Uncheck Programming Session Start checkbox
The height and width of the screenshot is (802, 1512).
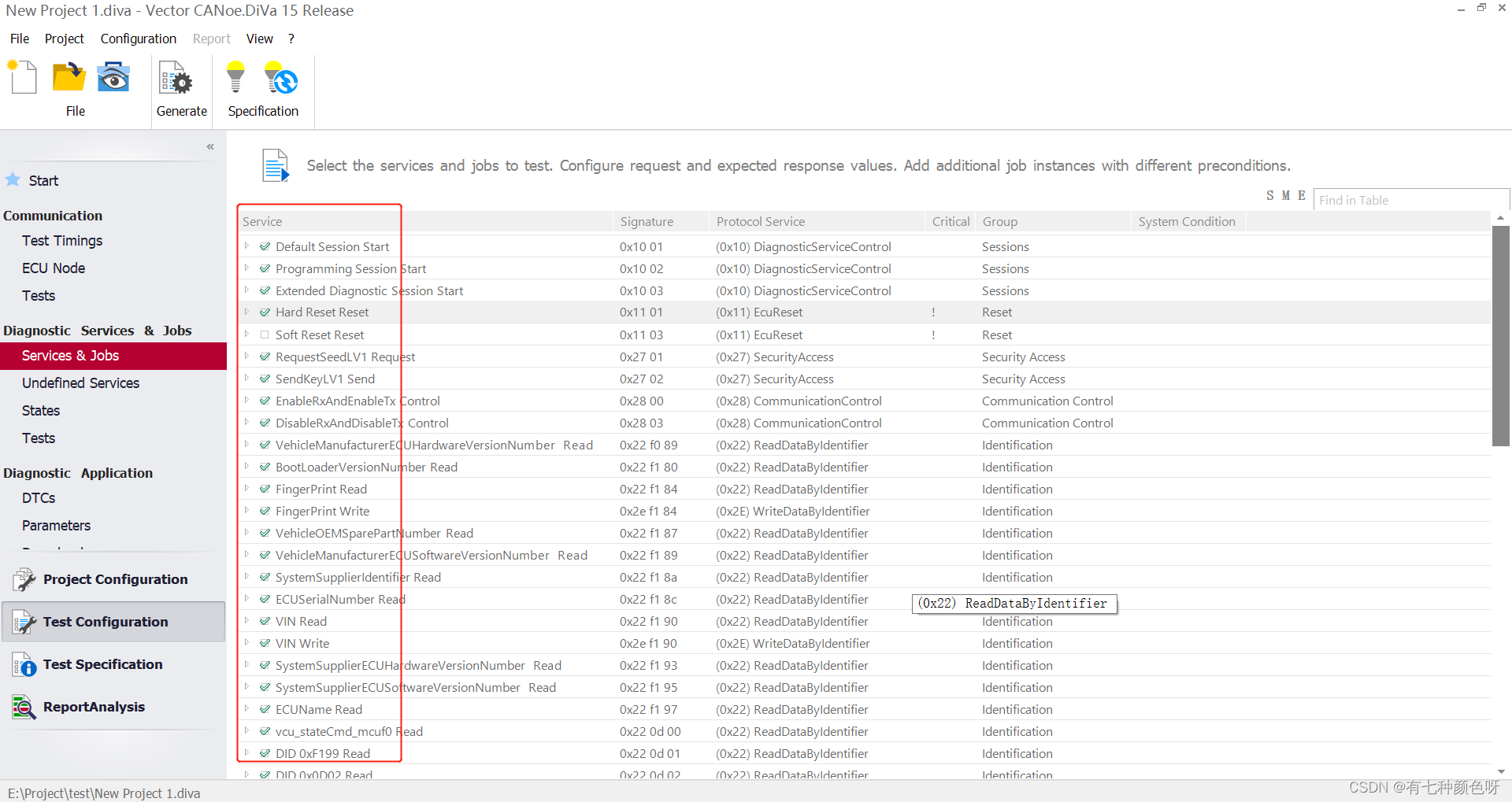tap(265, 268)
